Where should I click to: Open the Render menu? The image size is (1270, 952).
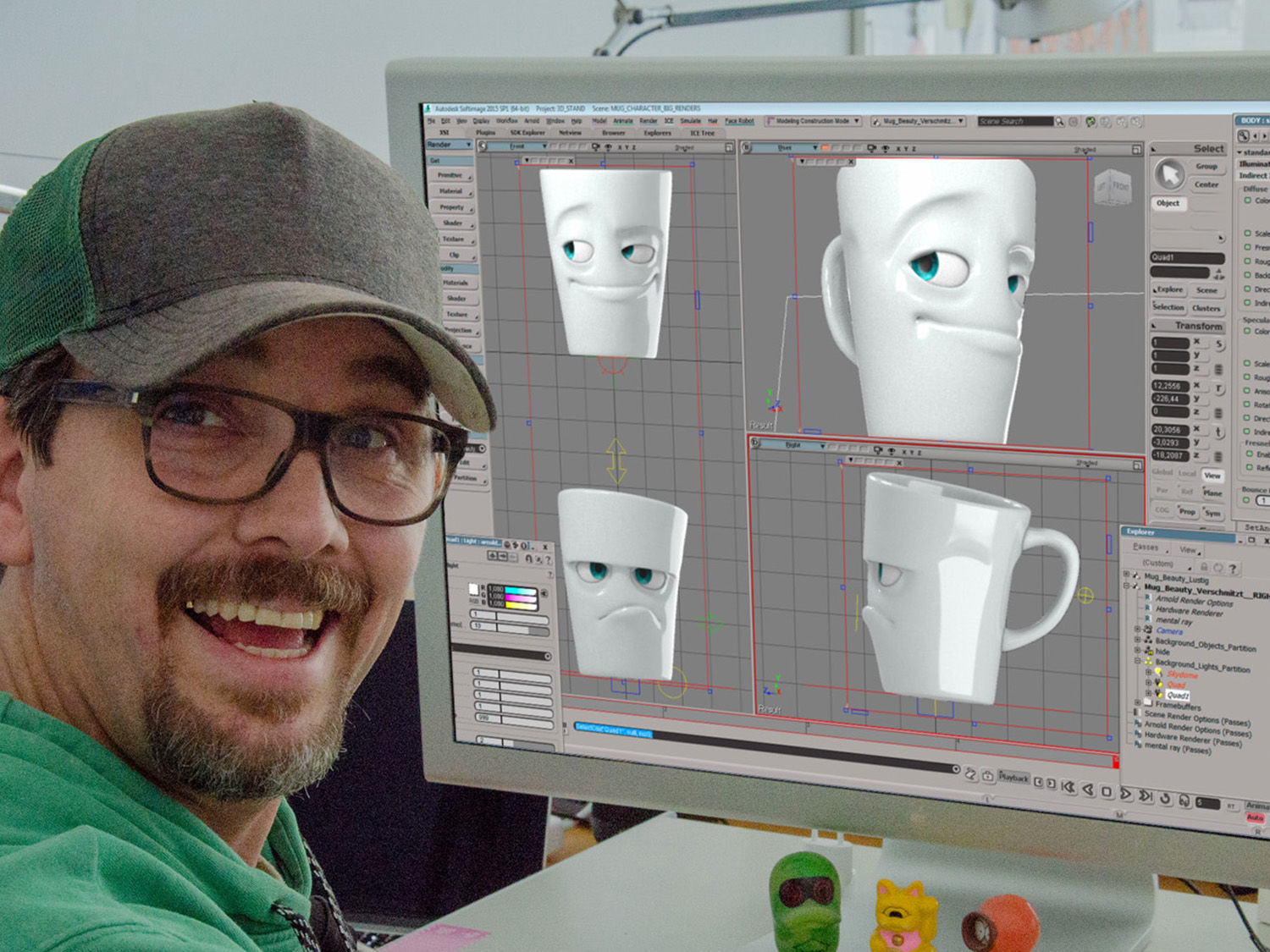[649, 120]
